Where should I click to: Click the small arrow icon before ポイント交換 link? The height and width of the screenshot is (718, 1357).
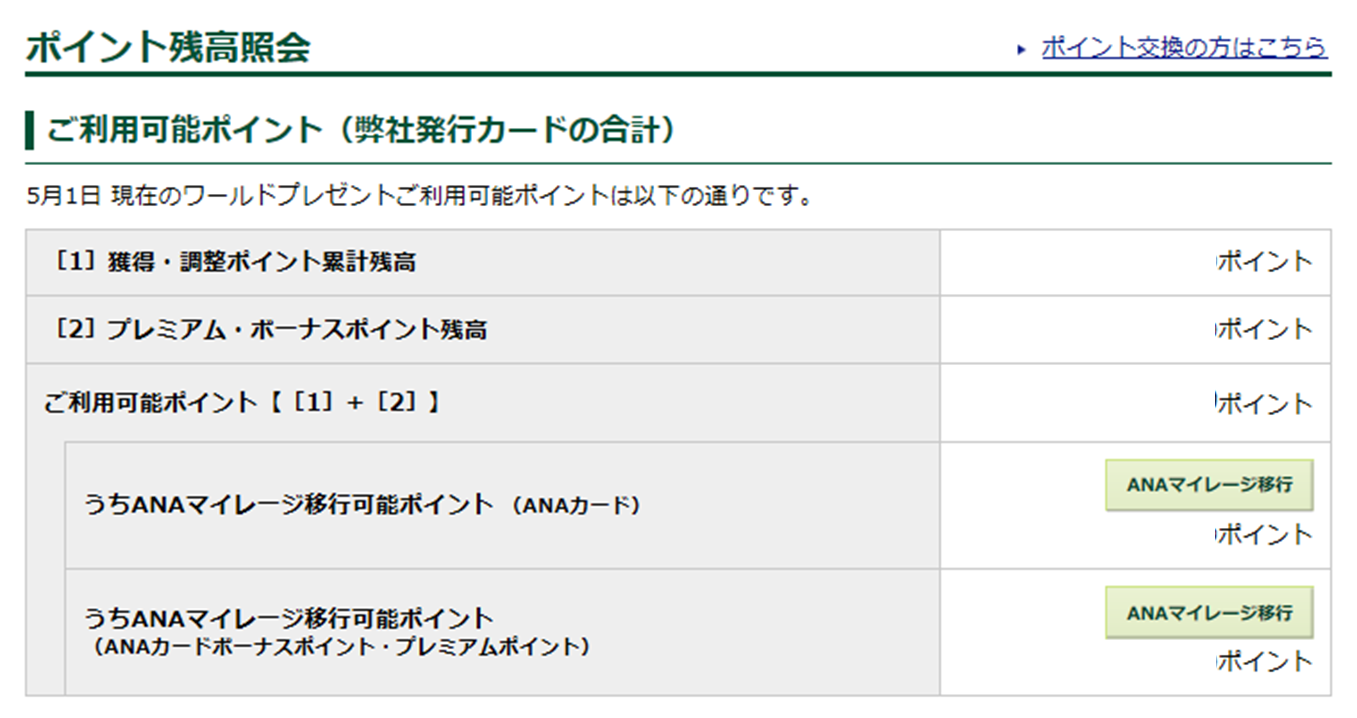[x=1021, y=49]
